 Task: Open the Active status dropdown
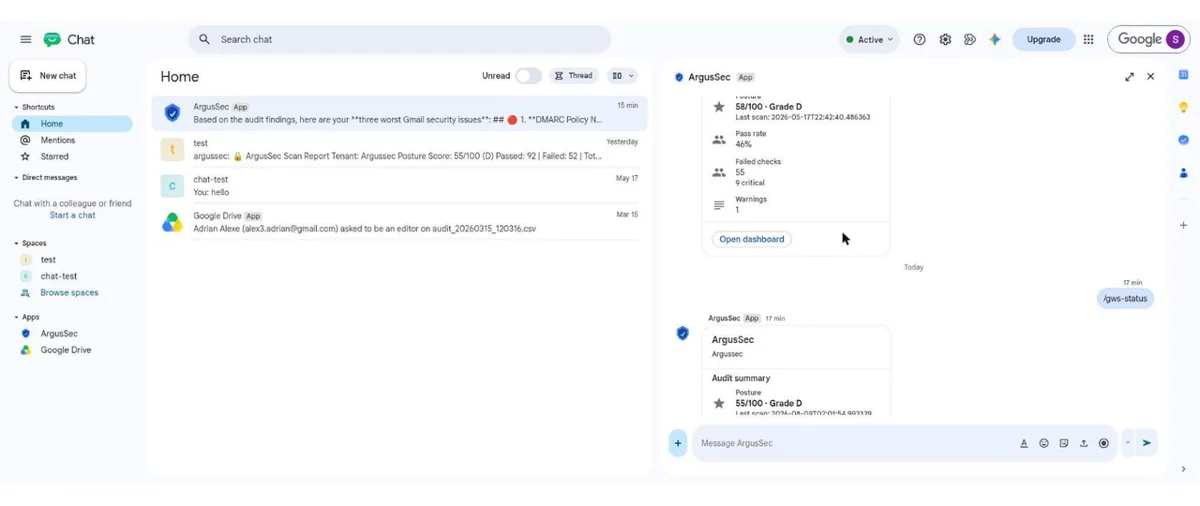pyautogui.click(x=869, y=40)
